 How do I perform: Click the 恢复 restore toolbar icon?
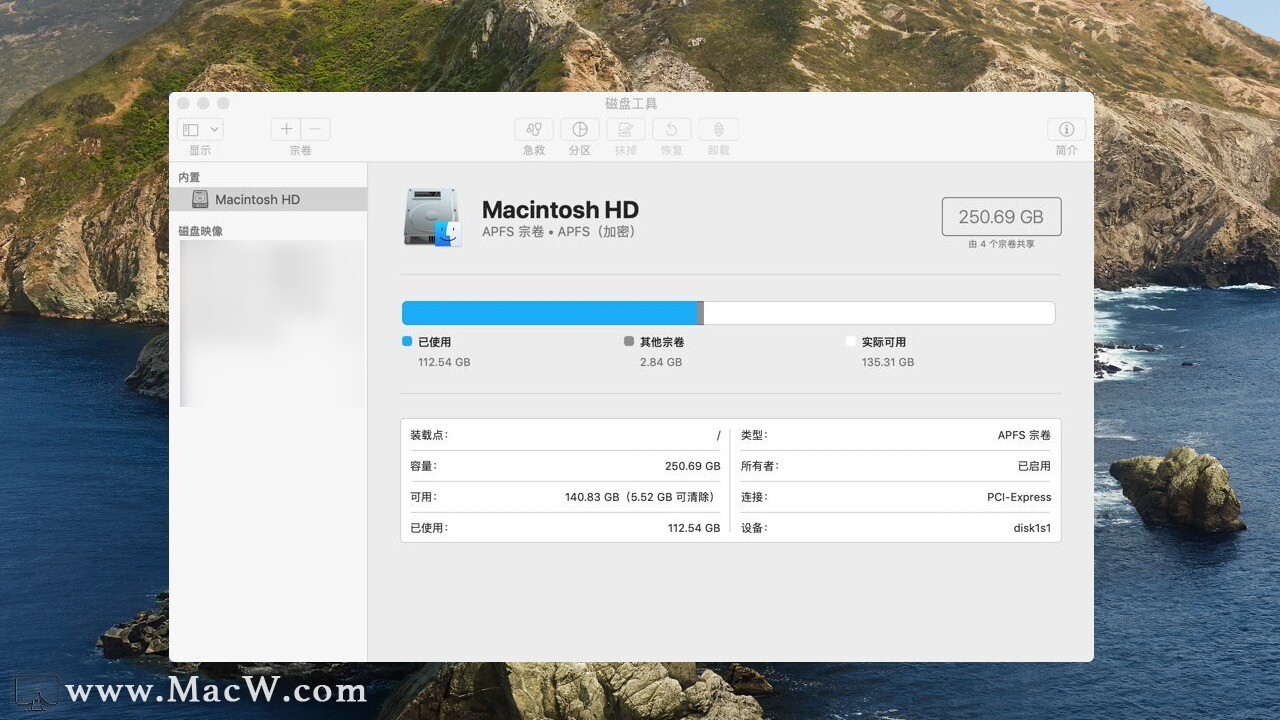pyautogui.click(x=672, y=129)
